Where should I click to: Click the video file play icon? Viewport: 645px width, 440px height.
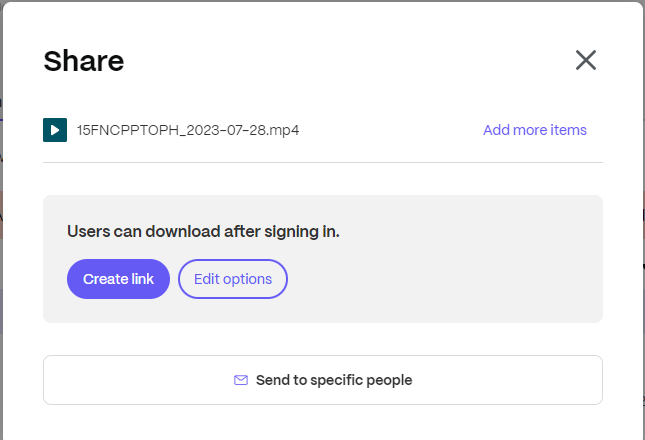(x=55, y=130)
